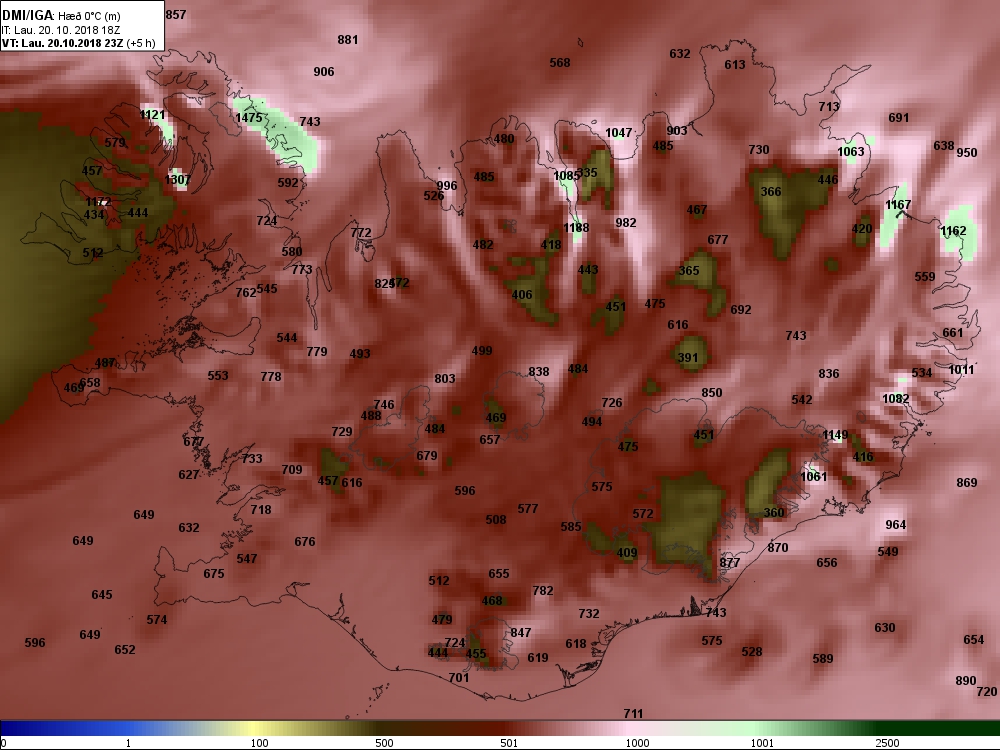
Task: Click the map value '568'
Action: tap(560, 62)
